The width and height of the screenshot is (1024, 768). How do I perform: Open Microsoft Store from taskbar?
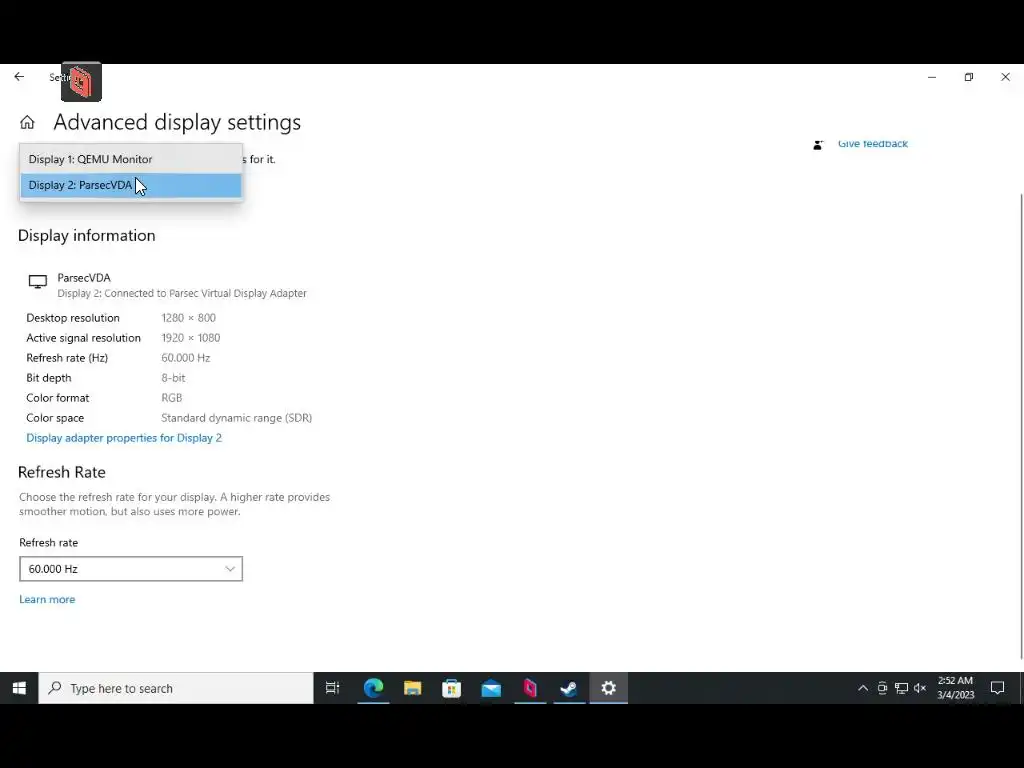tap(451, 688)
